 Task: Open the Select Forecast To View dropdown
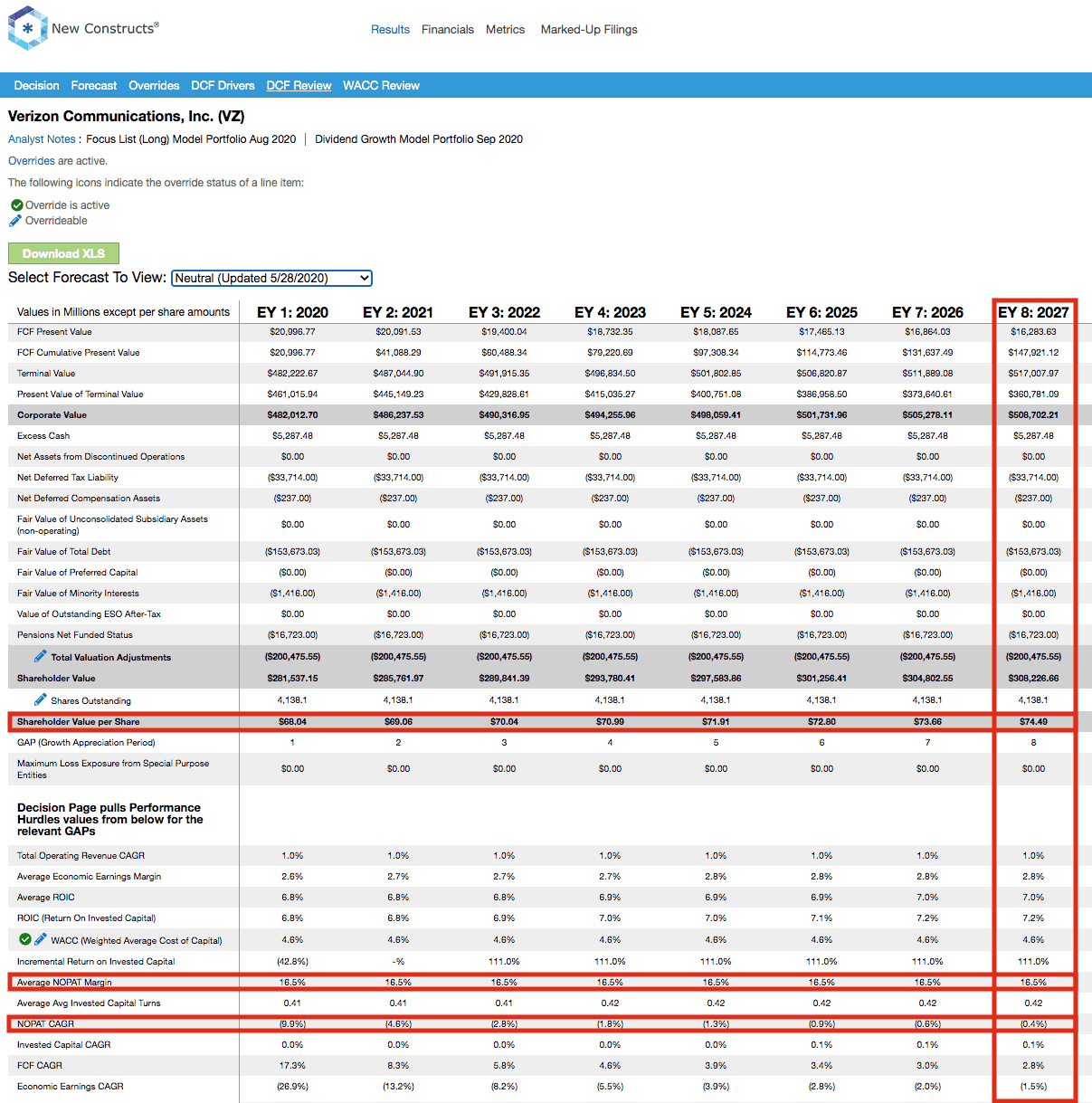click(271, 278)
